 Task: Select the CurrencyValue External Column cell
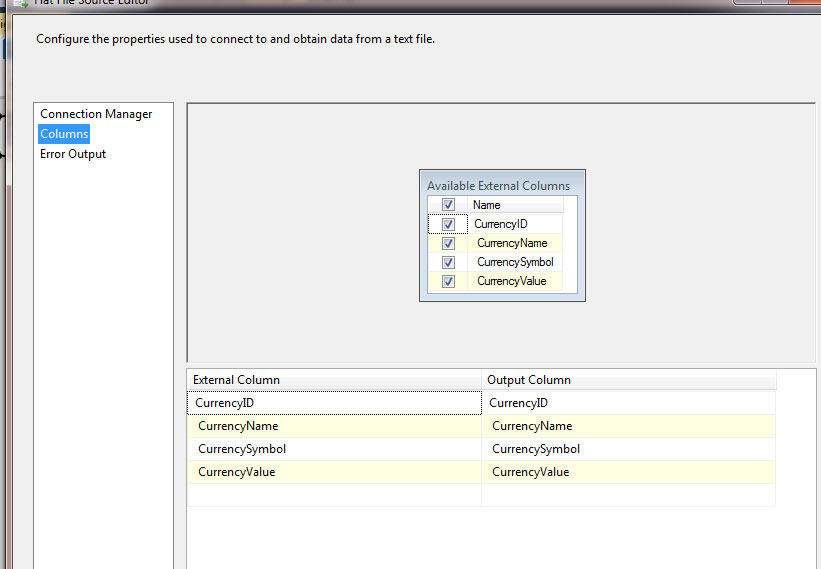334,472
